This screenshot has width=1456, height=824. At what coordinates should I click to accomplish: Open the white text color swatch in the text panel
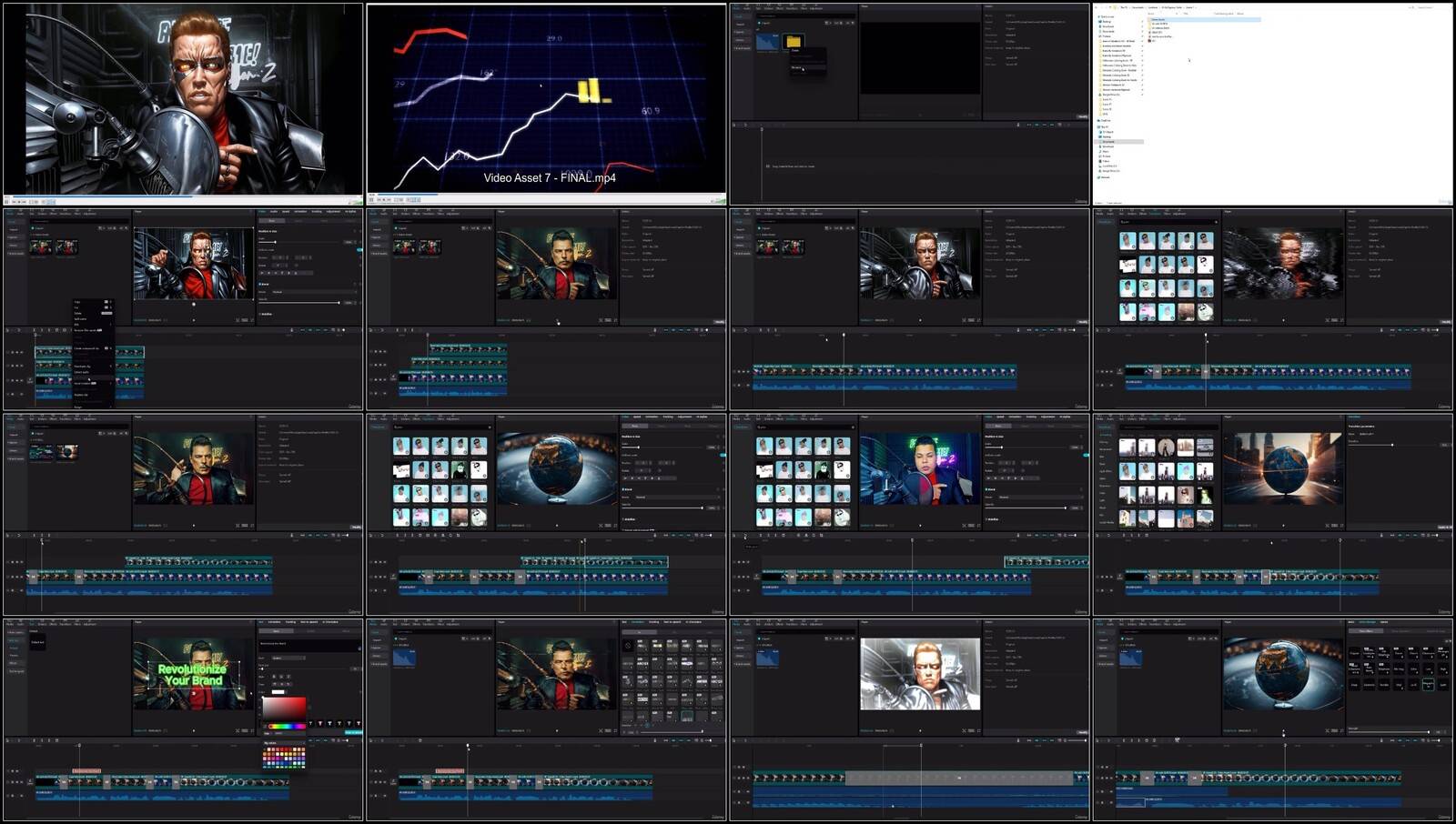tap(278, 692)
